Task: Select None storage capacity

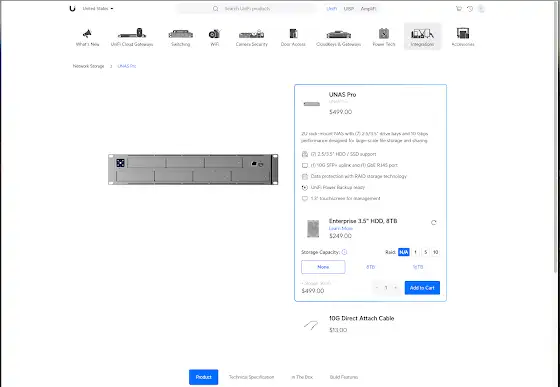Action: tap(323, 267)
